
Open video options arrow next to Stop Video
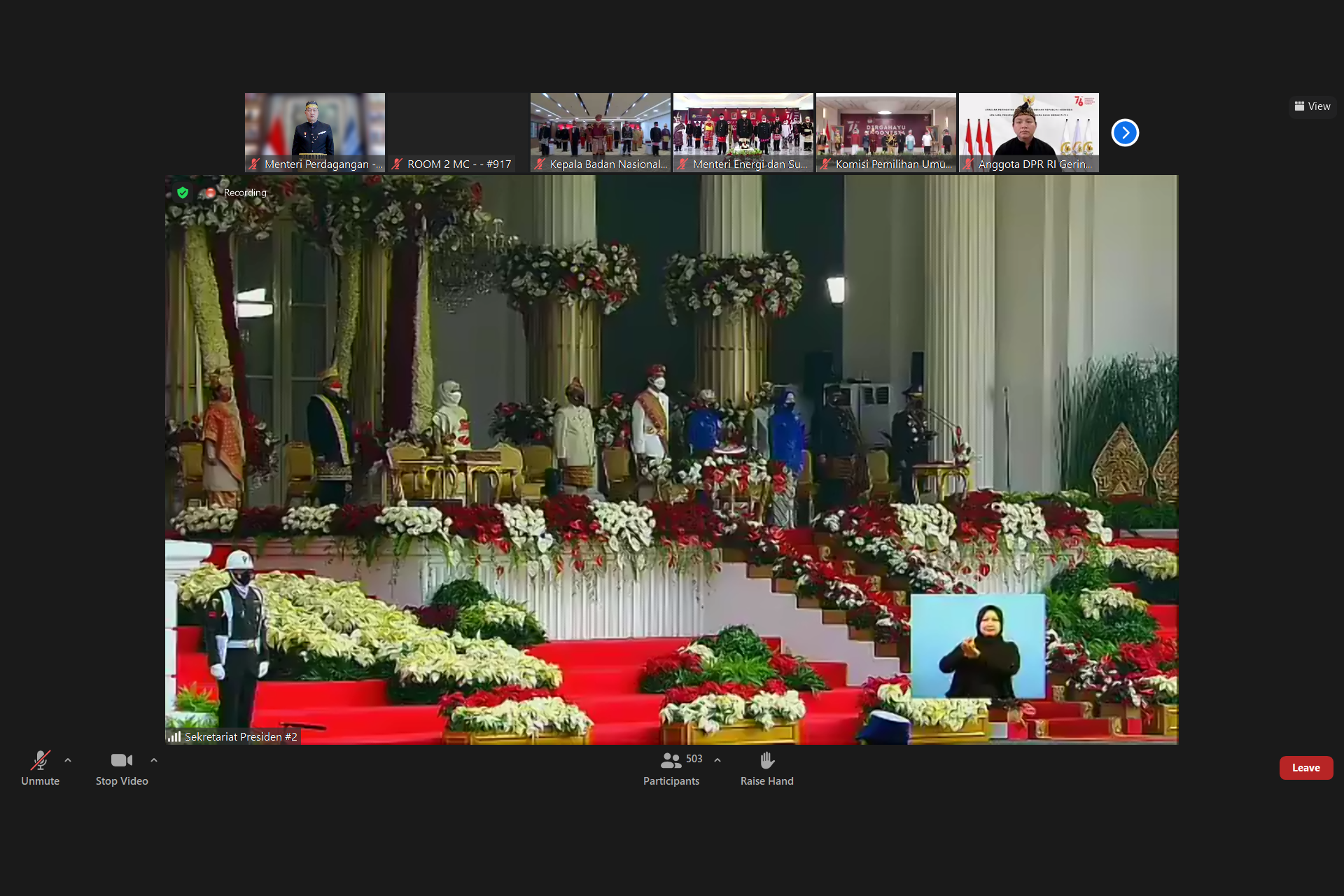[154, 760]
